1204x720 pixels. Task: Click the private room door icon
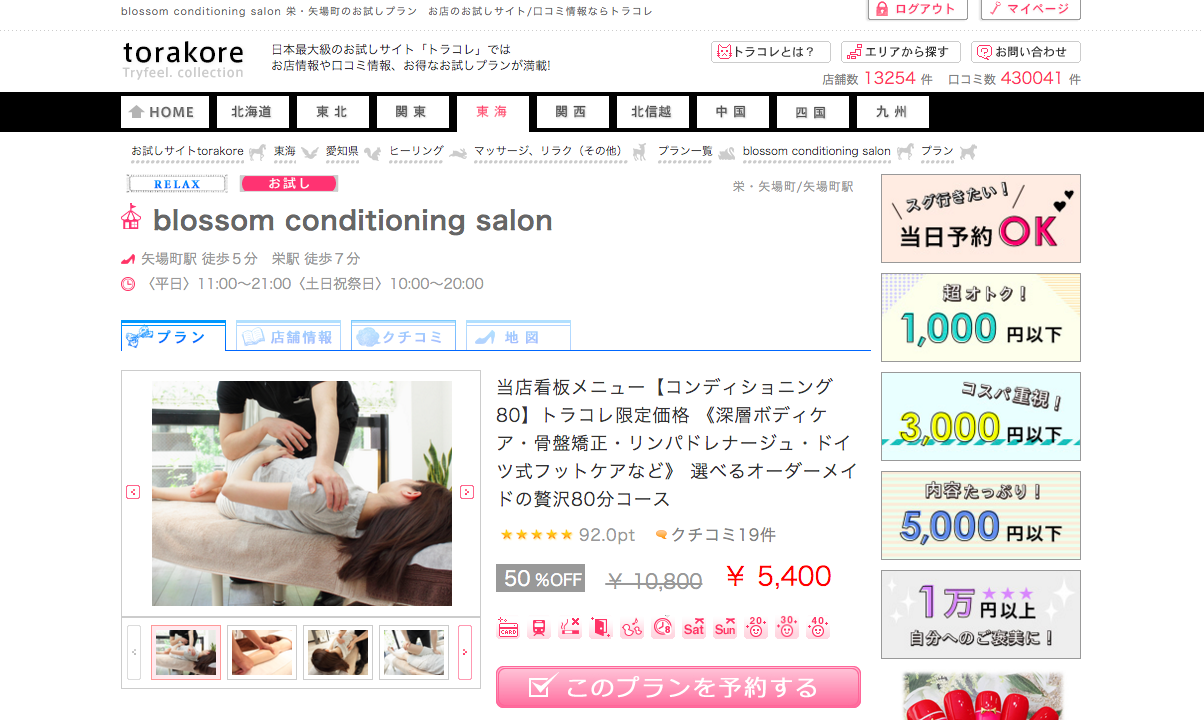point(601,628)
